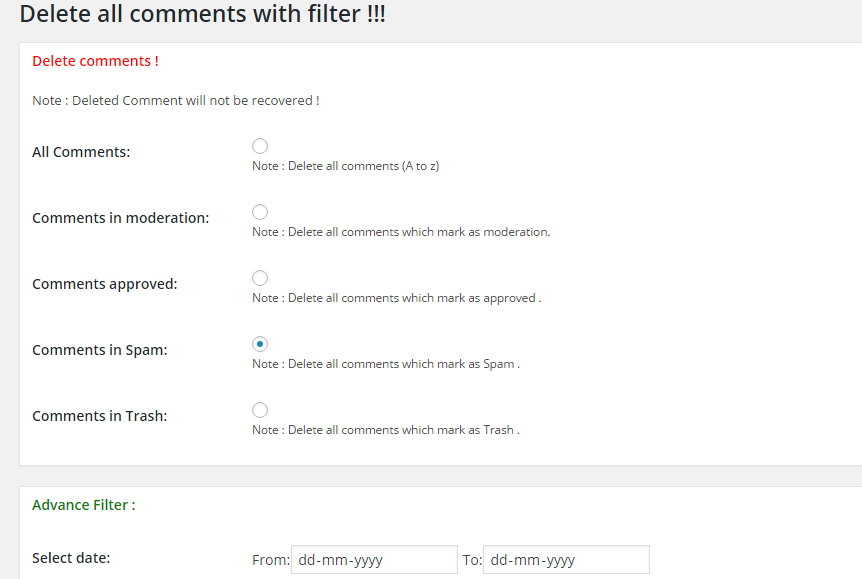
Task: Click the note about comments marked as approved
Action: [x=396, y=298]
